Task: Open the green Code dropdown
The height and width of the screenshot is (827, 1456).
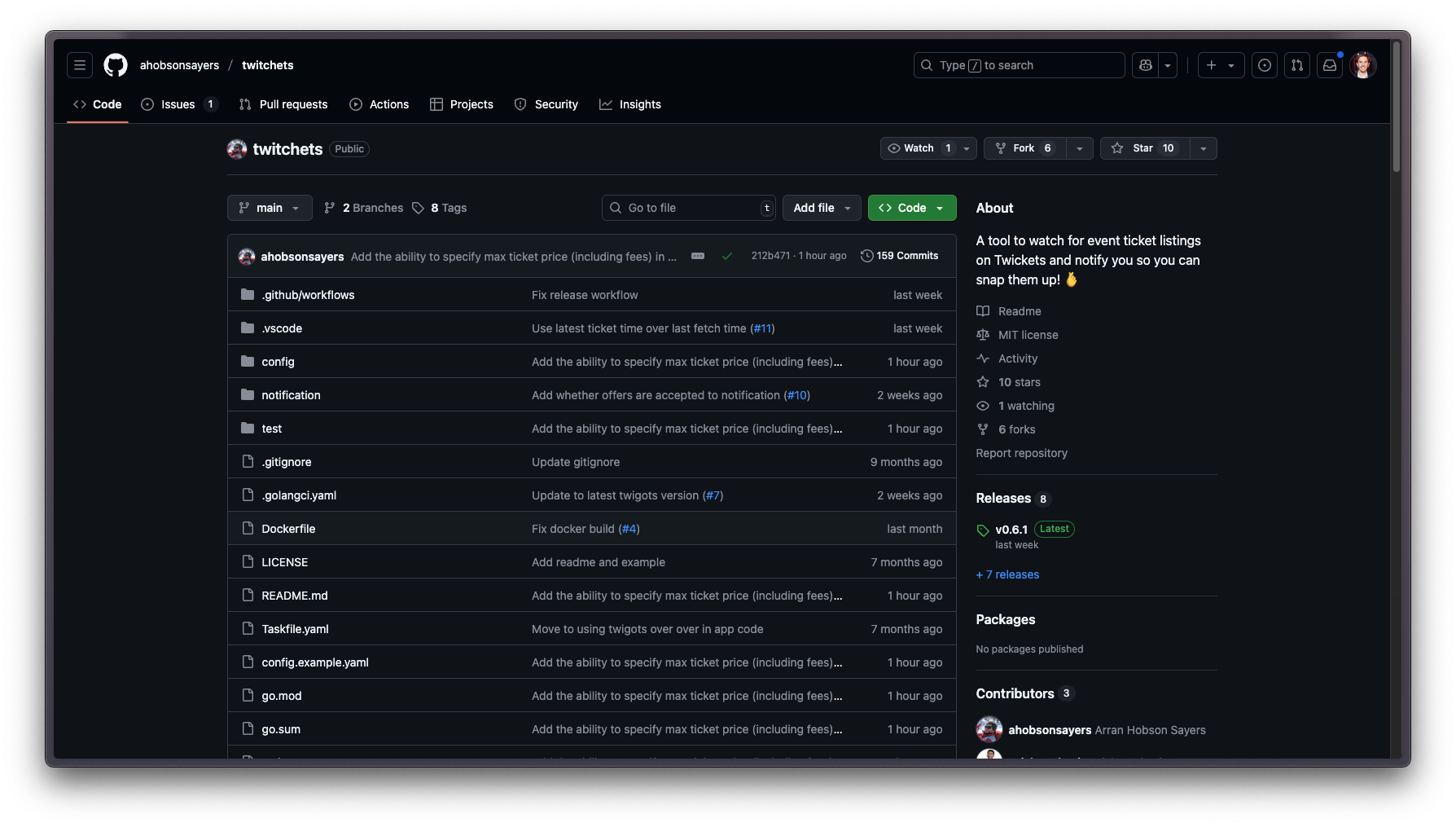Action: [x=912, y=208]
